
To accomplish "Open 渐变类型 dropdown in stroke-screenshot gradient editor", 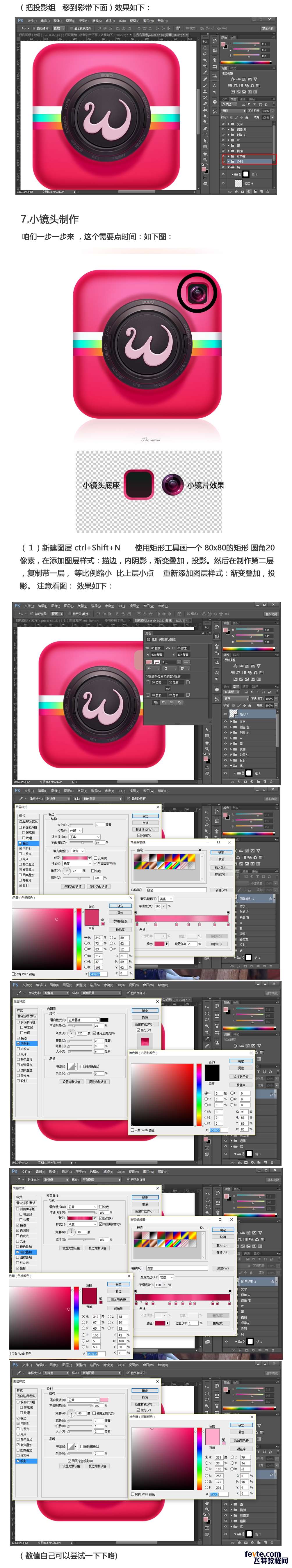I will point(165,898).
